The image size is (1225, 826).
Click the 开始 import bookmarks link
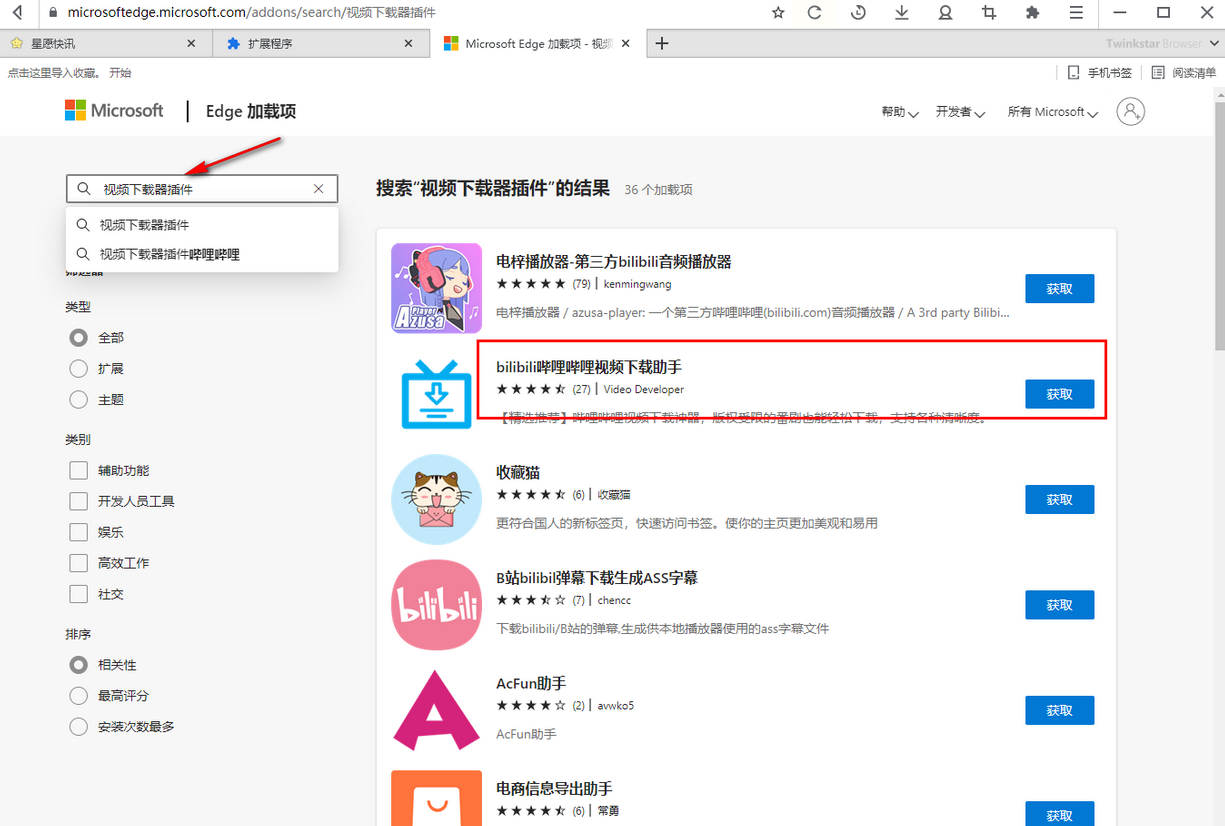(x=120, y=73)
